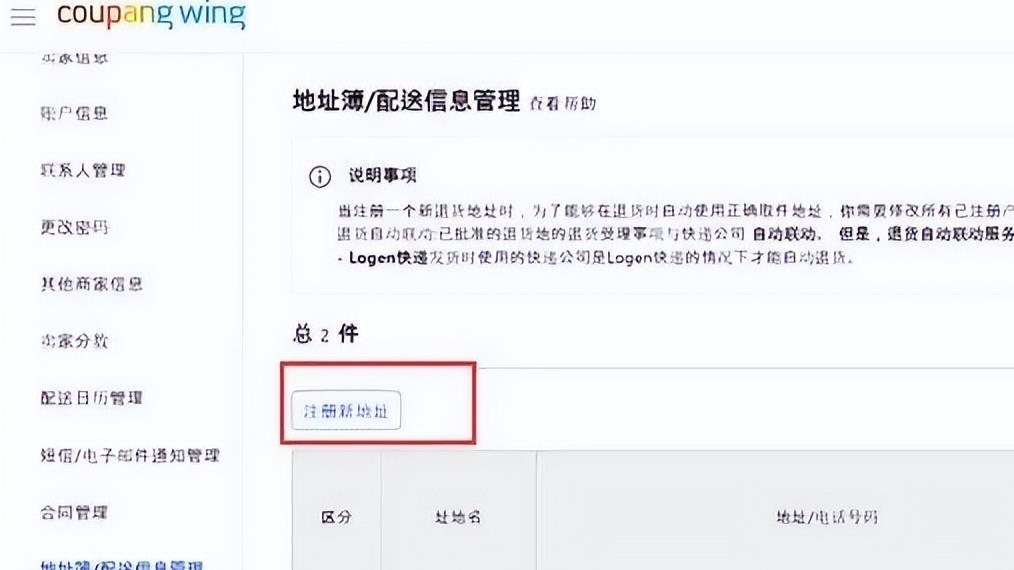Open the hamburger navigation menu
Screen dimensions: 1014x570
coord(22,18)
